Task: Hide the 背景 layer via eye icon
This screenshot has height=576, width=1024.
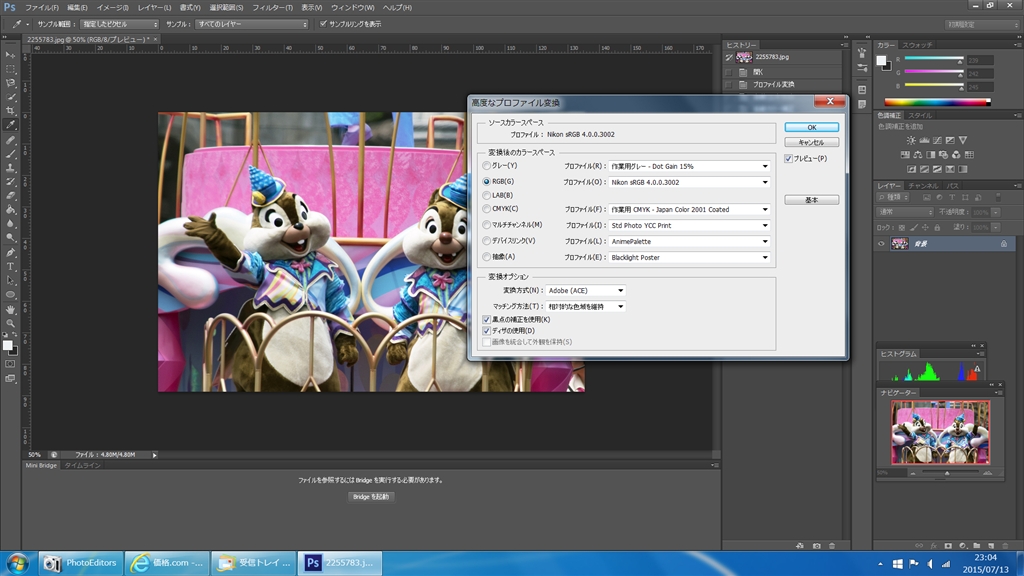Action: (x=881, y=243)
